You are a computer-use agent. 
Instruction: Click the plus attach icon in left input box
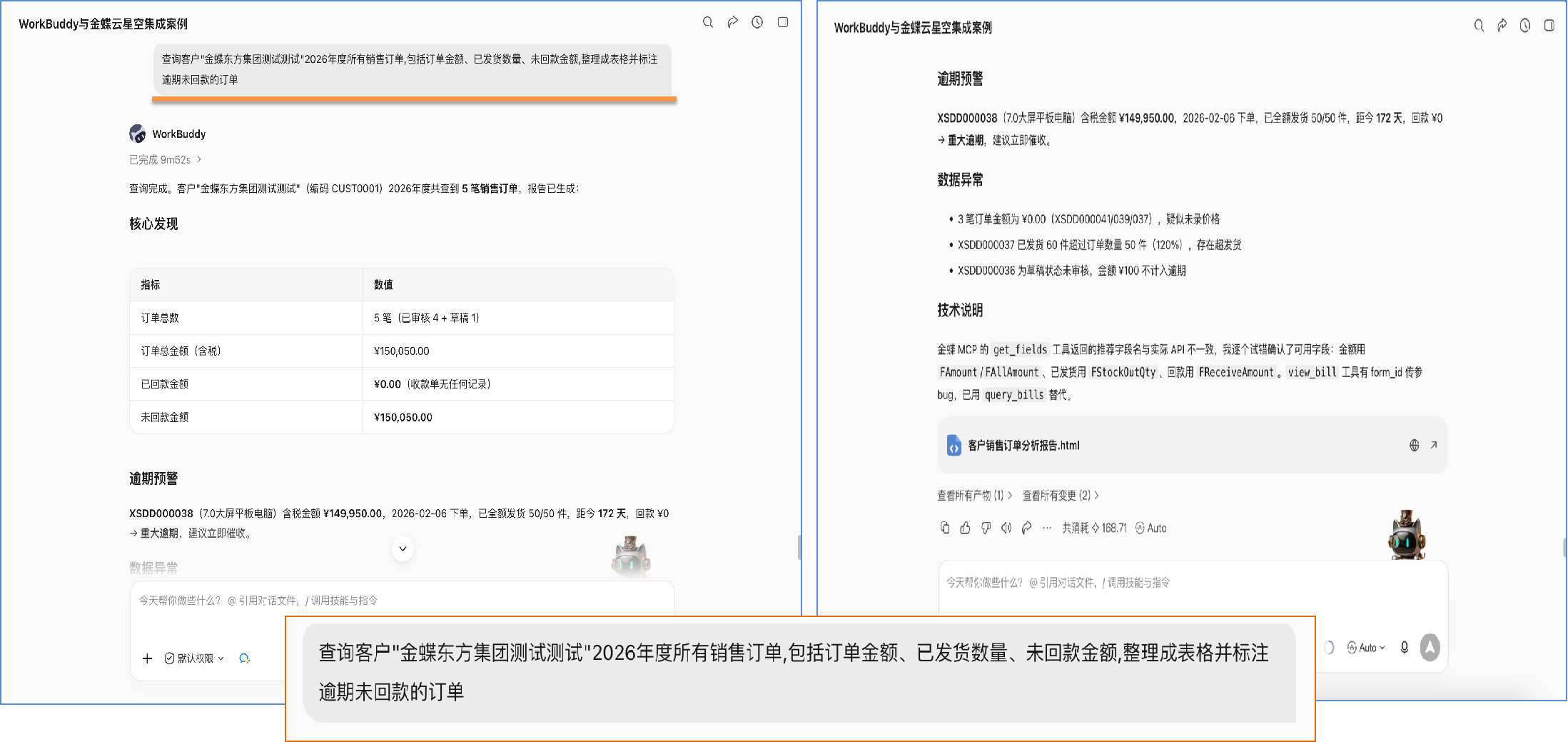click(147, 658)
